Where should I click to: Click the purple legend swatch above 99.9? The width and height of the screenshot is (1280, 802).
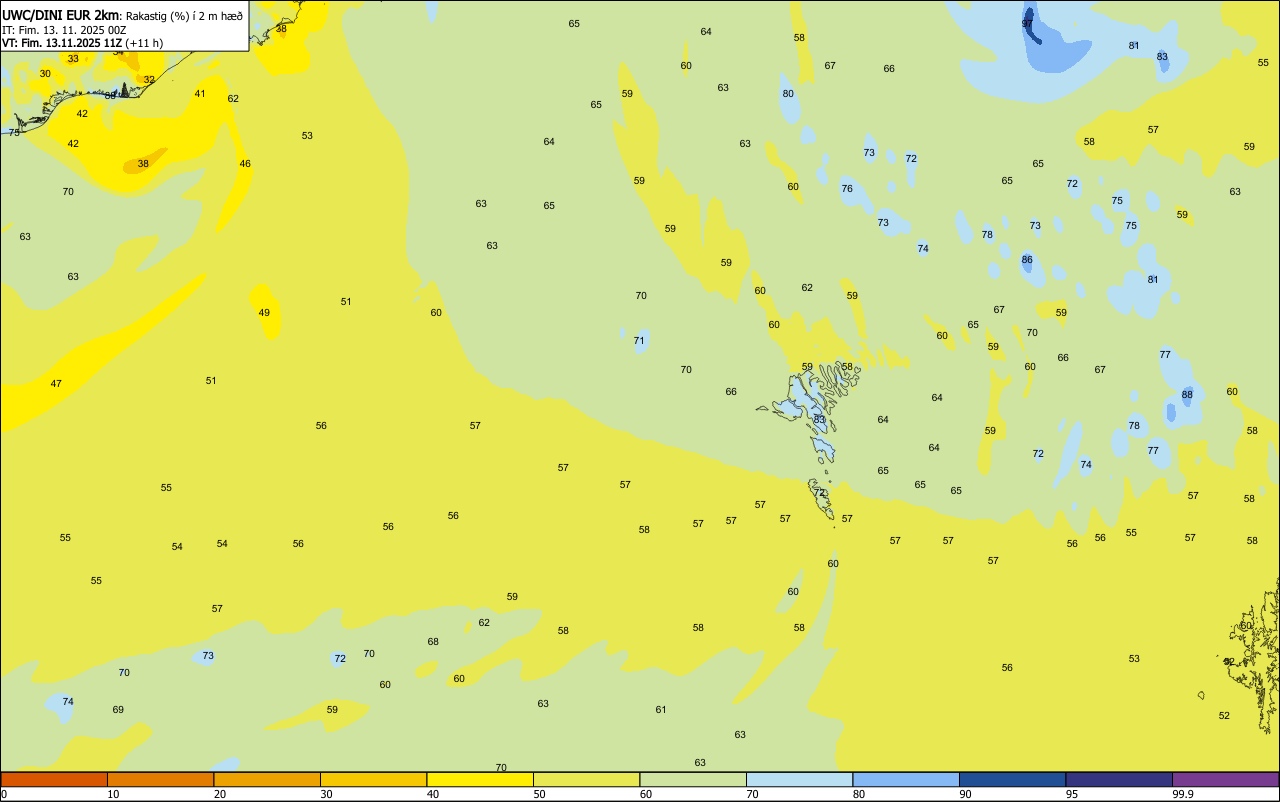(x=1226, y=779)
